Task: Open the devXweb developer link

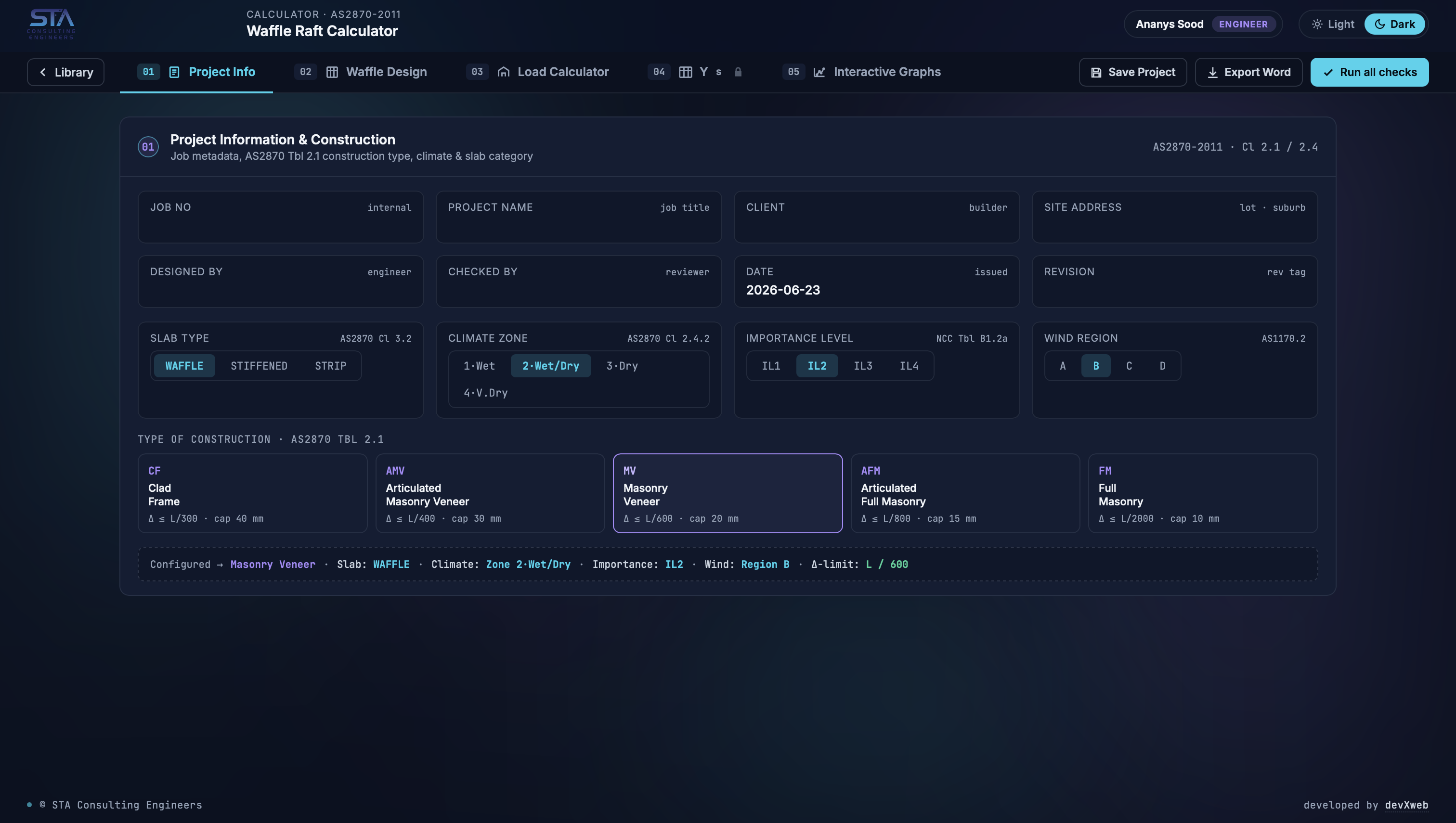Action: (1406, 805)
